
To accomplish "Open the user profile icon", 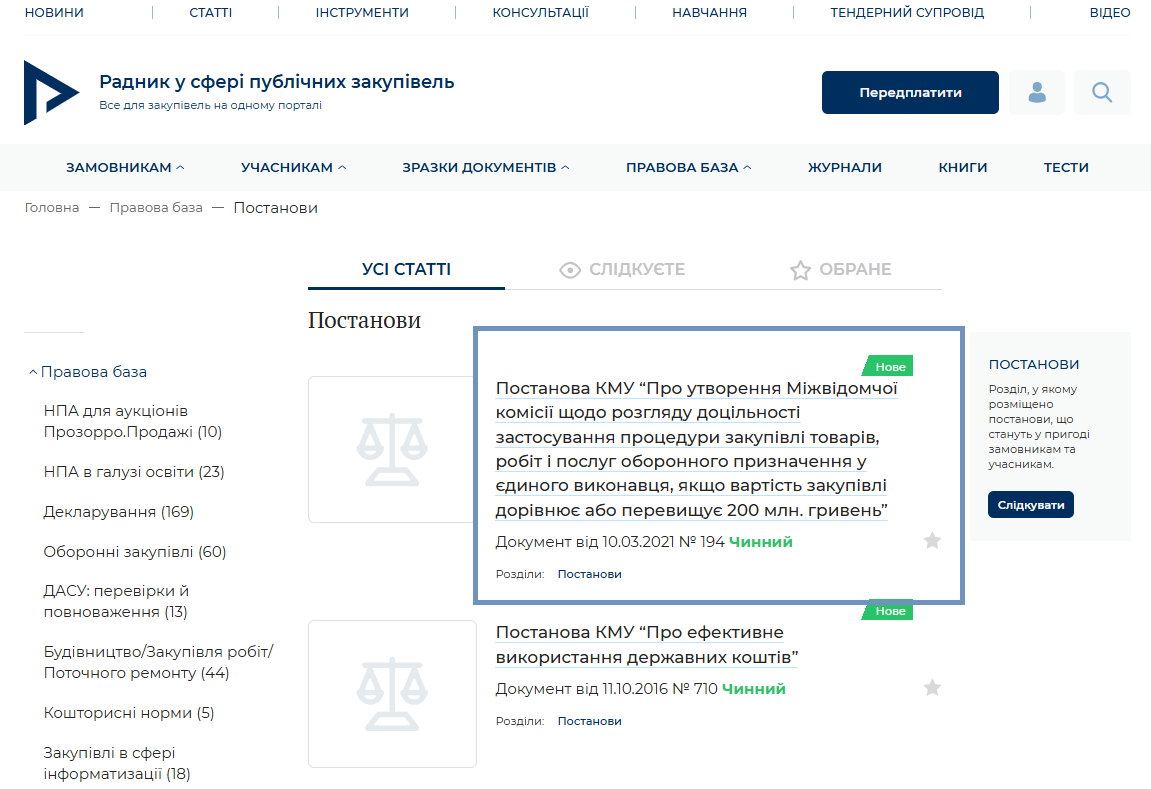I will coord(1037,93).
